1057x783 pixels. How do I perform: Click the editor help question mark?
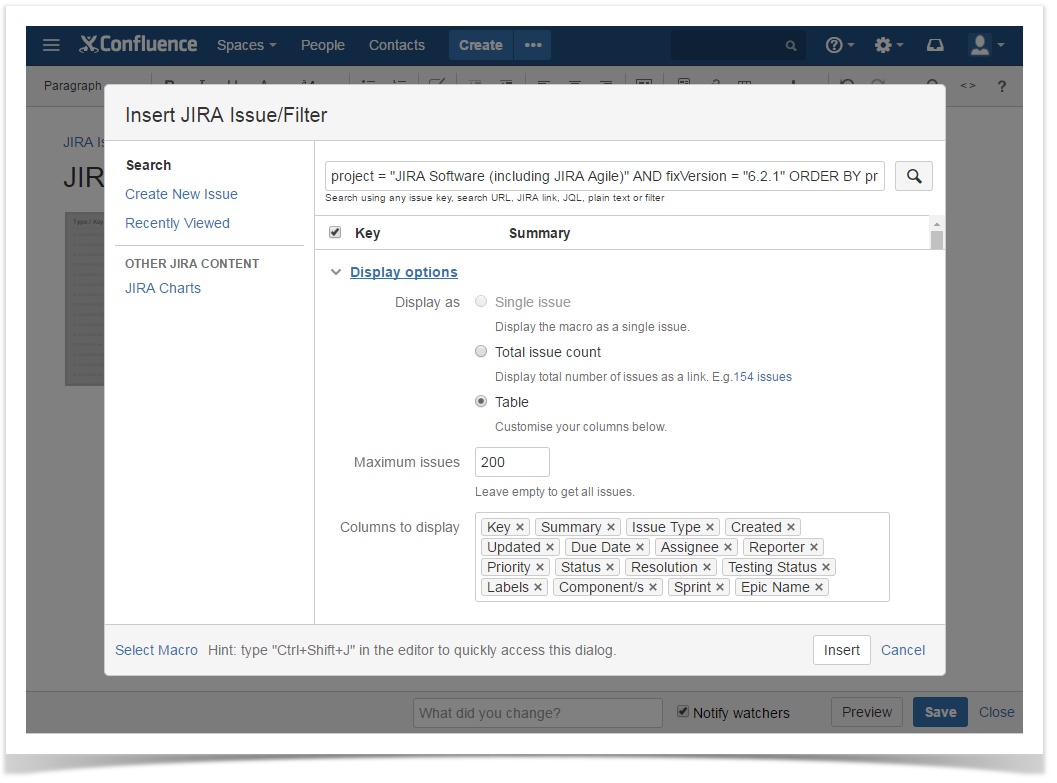click(1002, 86)
